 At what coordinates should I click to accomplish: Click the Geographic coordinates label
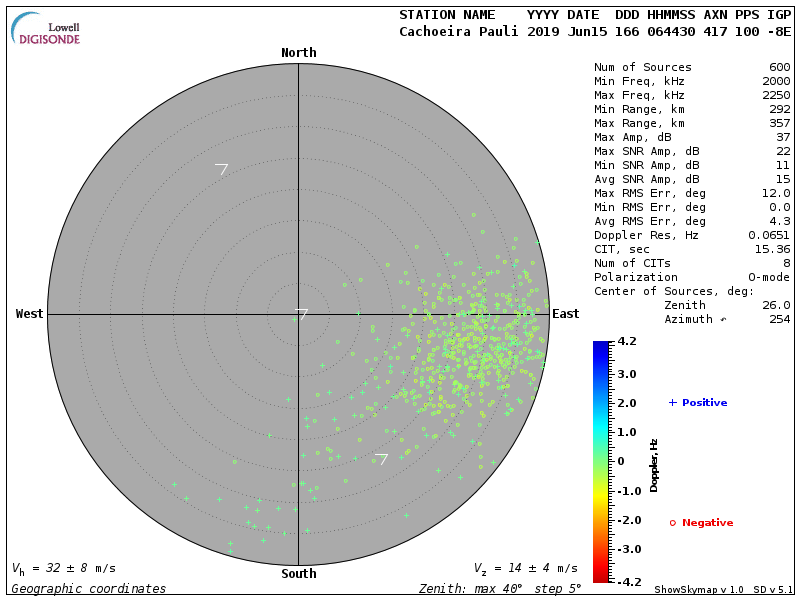(89, 589)
